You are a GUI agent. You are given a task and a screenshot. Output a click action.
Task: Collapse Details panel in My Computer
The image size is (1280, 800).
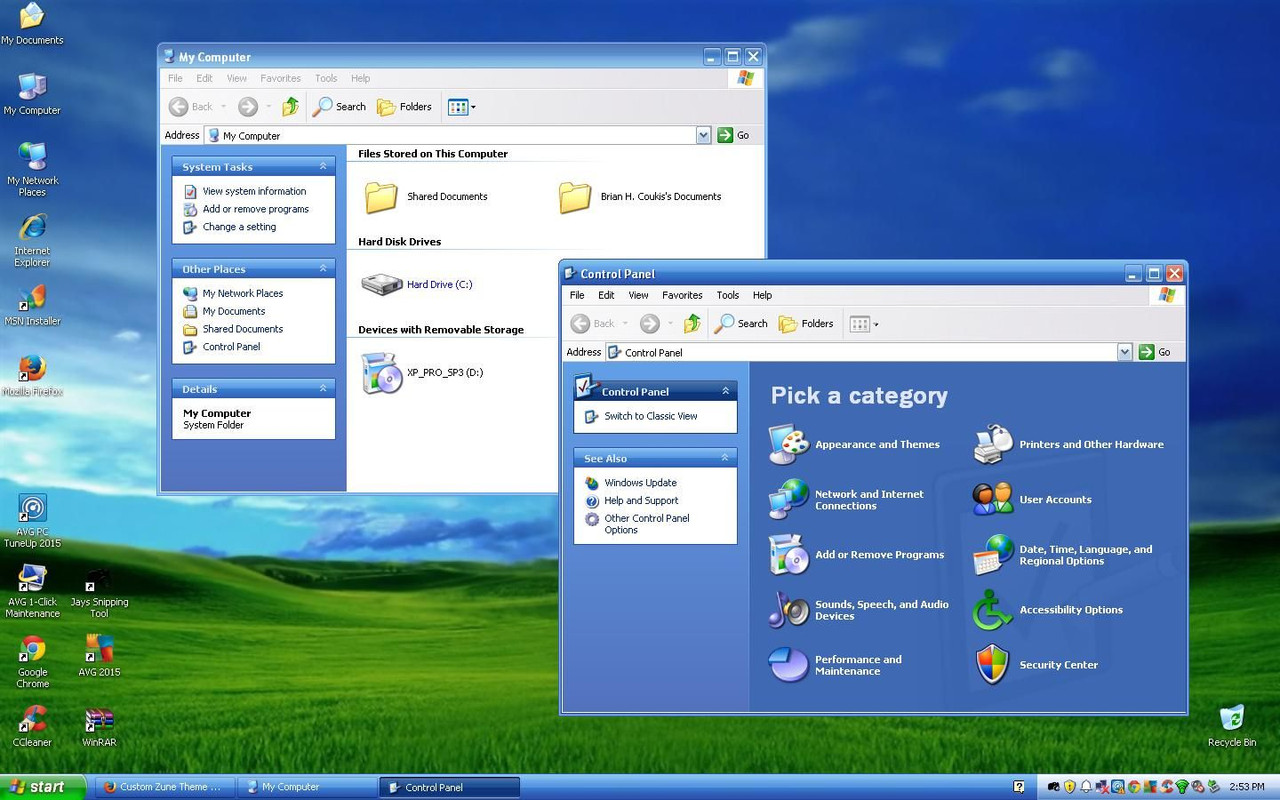point(323,388)
